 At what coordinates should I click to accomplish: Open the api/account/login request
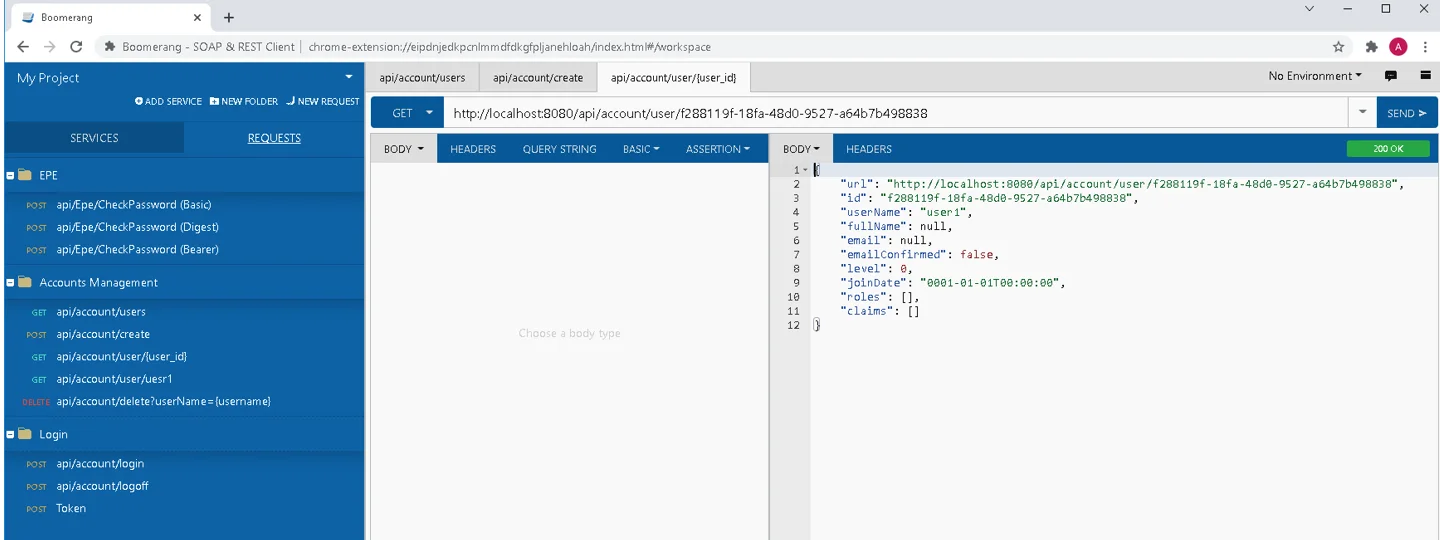(100, 464)
